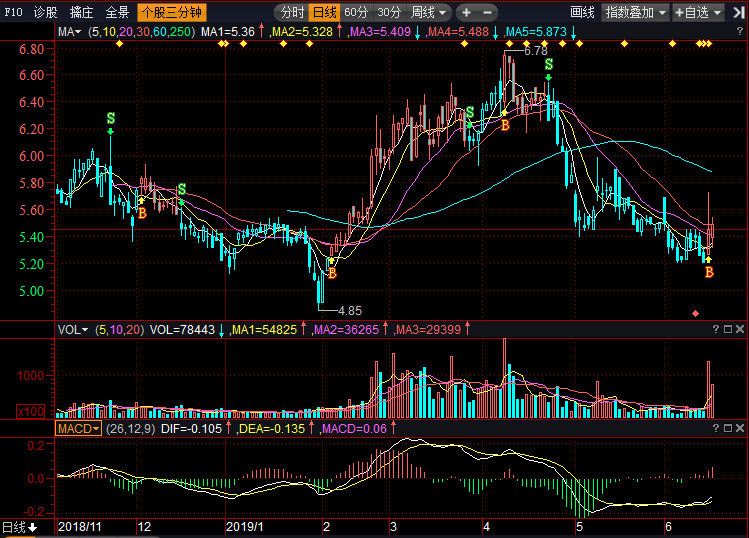Click the red diamond marker above VOL panel
The height and width of the screenshot is (538, 749).
click(x=696, y=313)
